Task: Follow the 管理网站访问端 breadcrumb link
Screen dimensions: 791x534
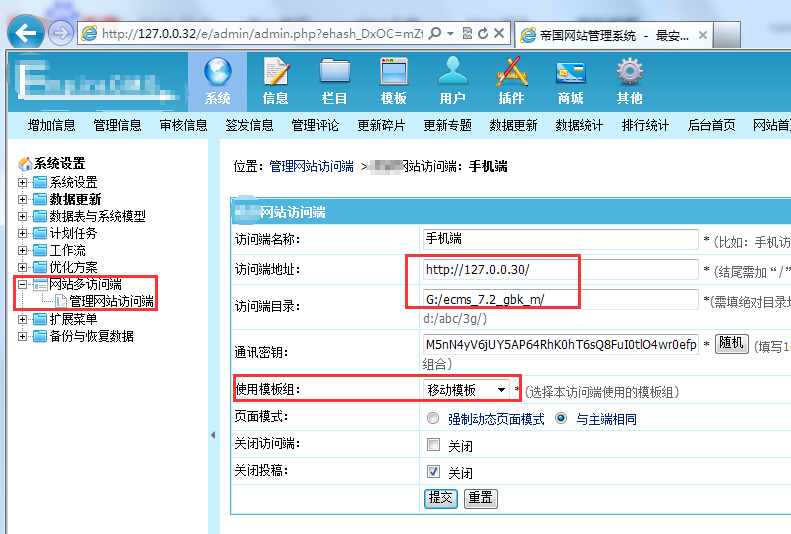Action: tap(311, 166)
